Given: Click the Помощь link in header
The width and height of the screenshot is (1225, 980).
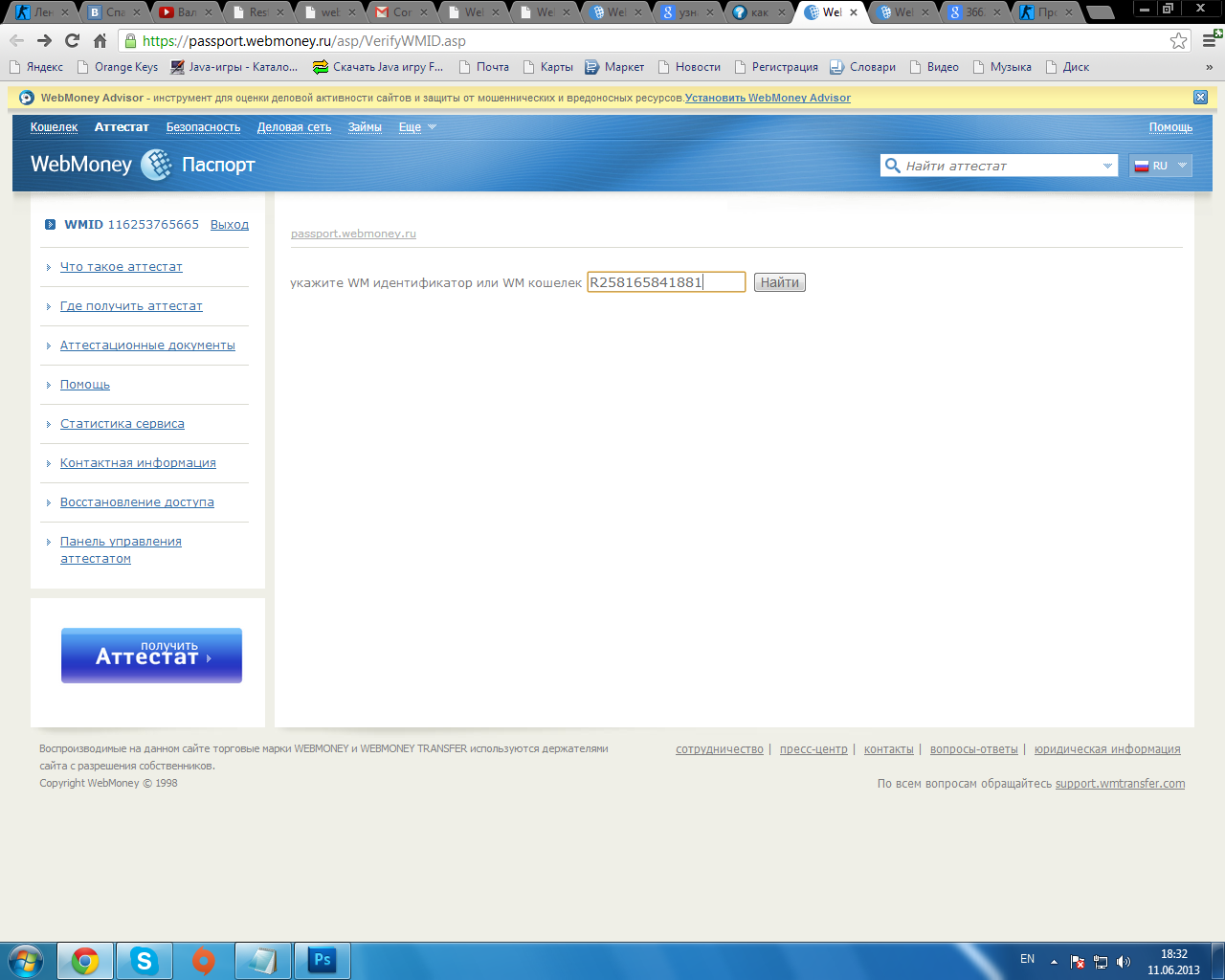Looking at the screenshot, I should 1170,127.
